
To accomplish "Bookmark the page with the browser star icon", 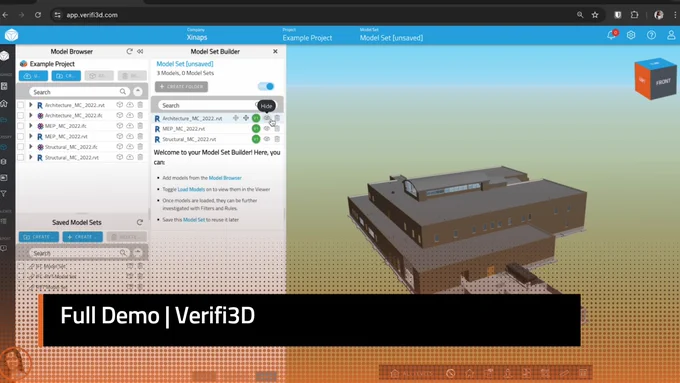I will coord(595,15).
